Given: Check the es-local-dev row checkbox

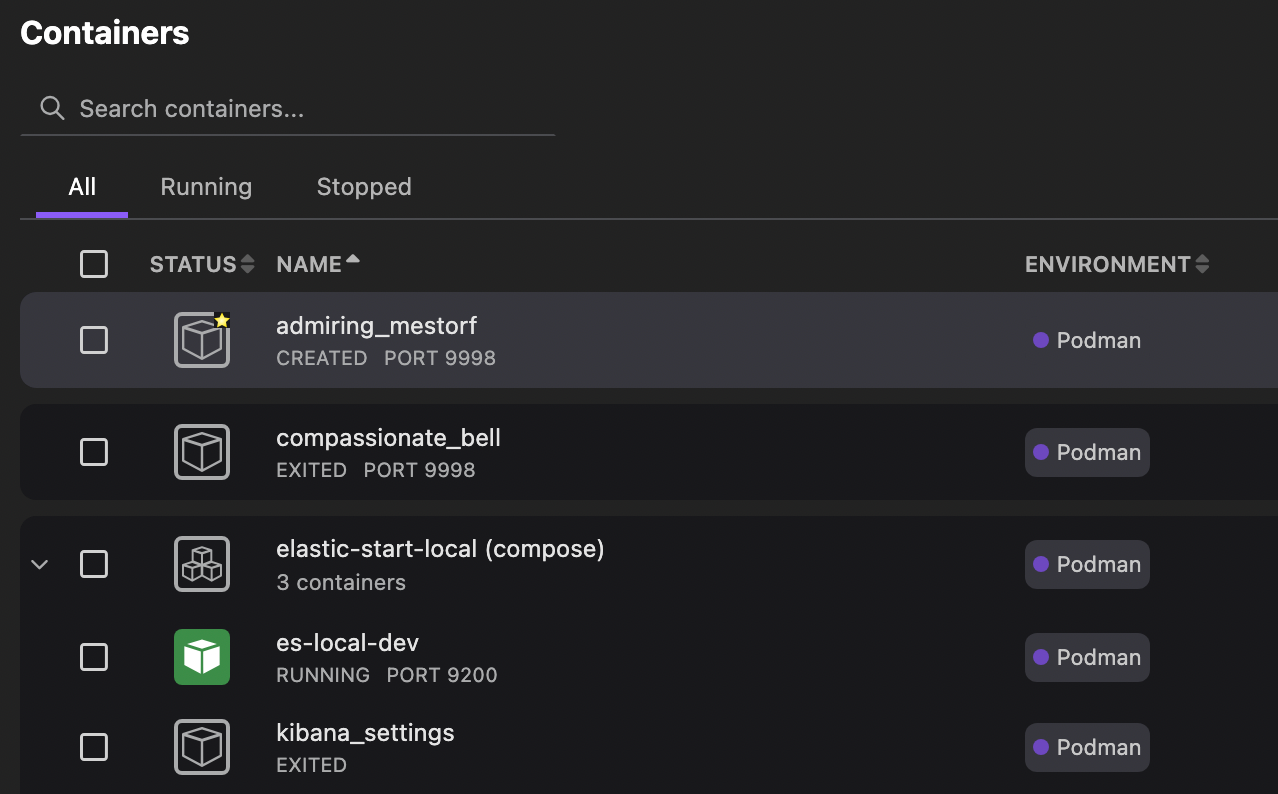Looking at the screenshot, I should tap(93, 657).
